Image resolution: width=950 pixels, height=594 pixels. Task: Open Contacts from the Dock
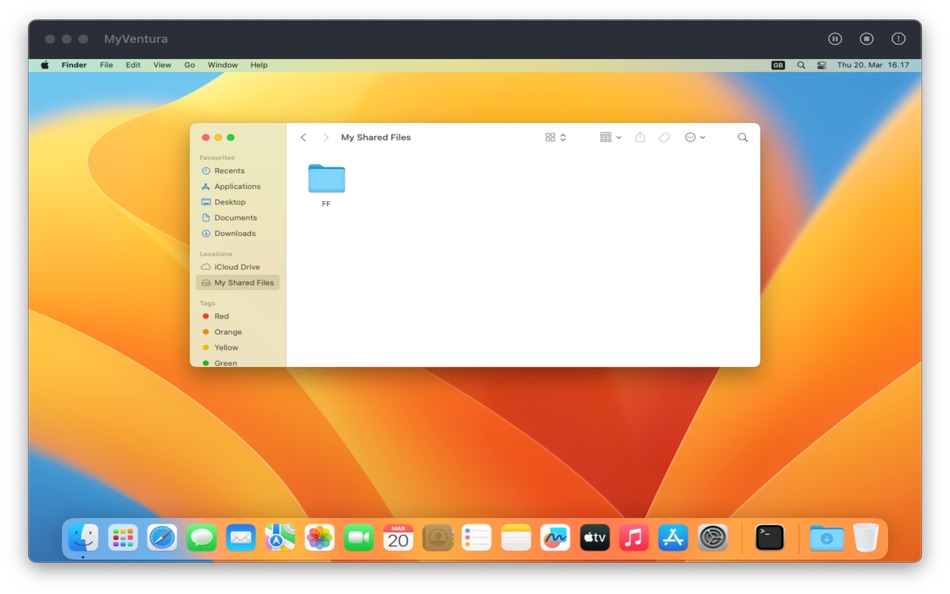point(437,537)
